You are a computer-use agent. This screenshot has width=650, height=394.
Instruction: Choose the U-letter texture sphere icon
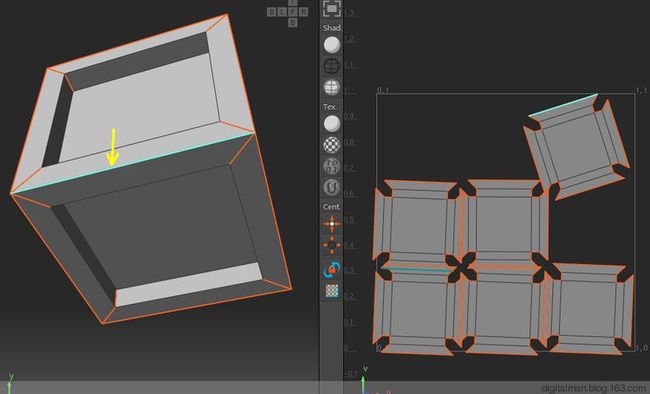tap(332, 187)
